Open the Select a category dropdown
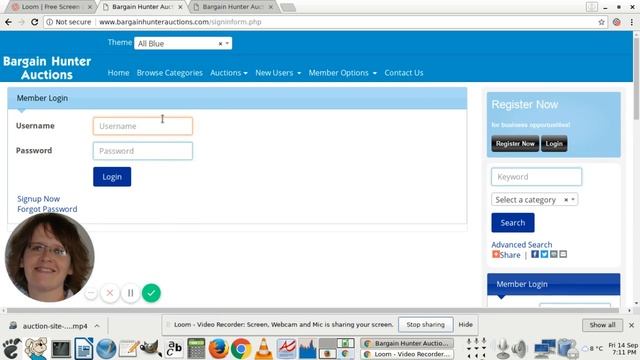Screen dimensions: 640x360 [x=534, y=200]
